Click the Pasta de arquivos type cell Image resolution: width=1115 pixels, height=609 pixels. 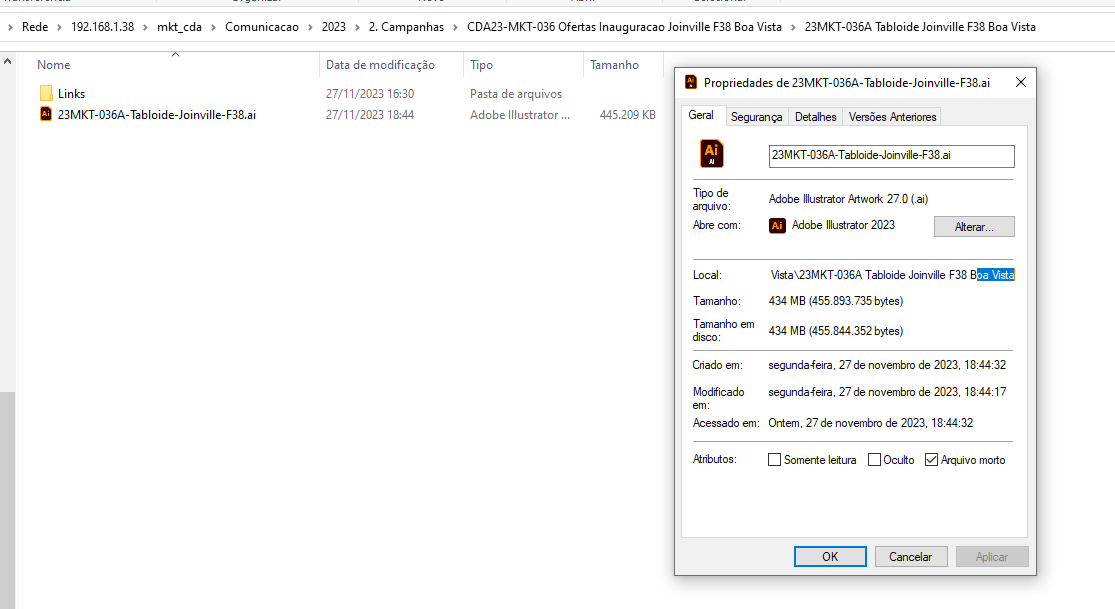click(516, 94)
